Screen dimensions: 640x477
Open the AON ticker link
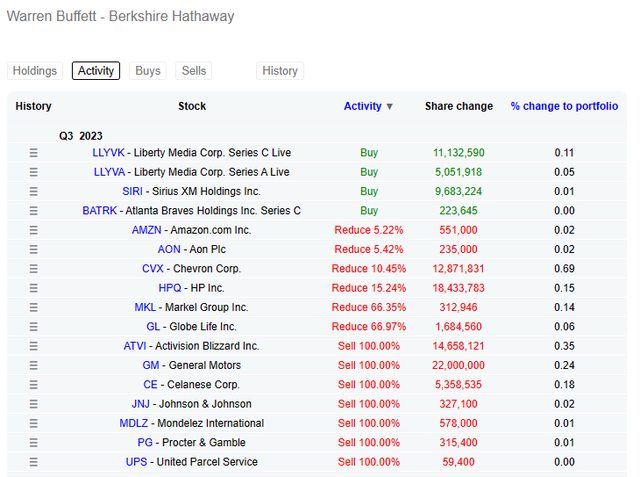[x=169, y=249]
